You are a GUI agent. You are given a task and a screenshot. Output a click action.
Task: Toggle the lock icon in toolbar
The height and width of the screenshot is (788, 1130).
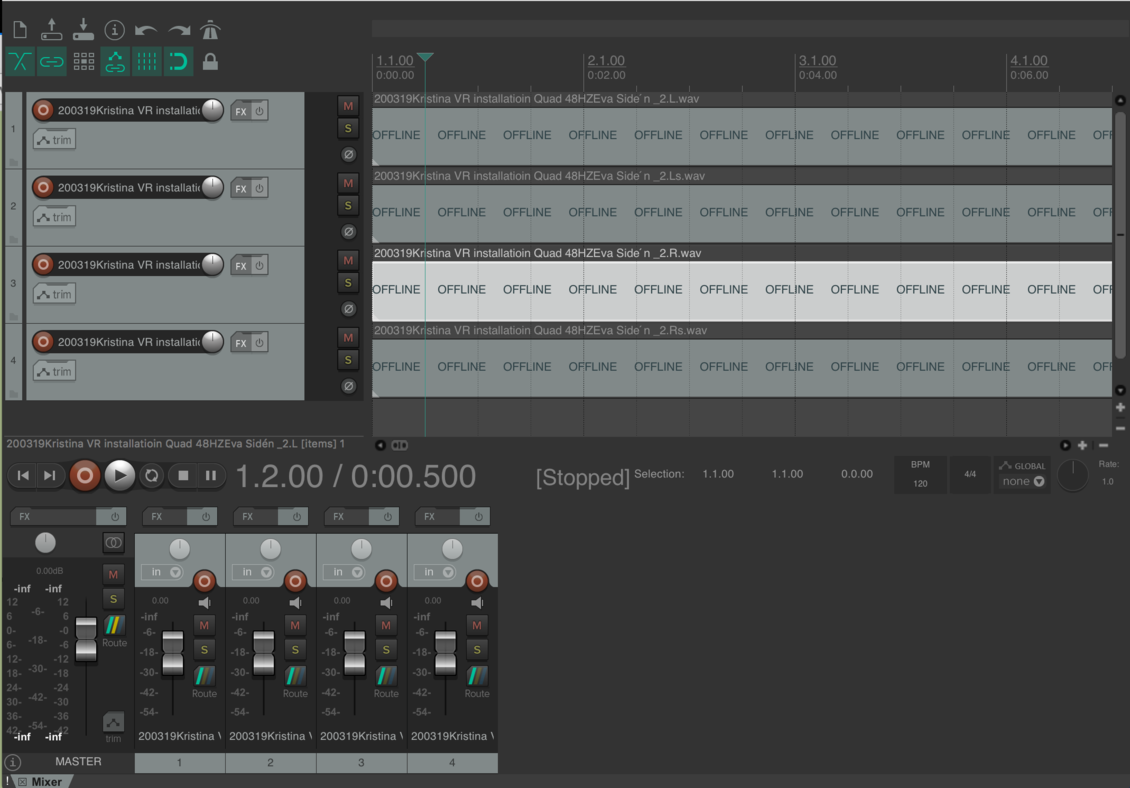tap(210, 62)
